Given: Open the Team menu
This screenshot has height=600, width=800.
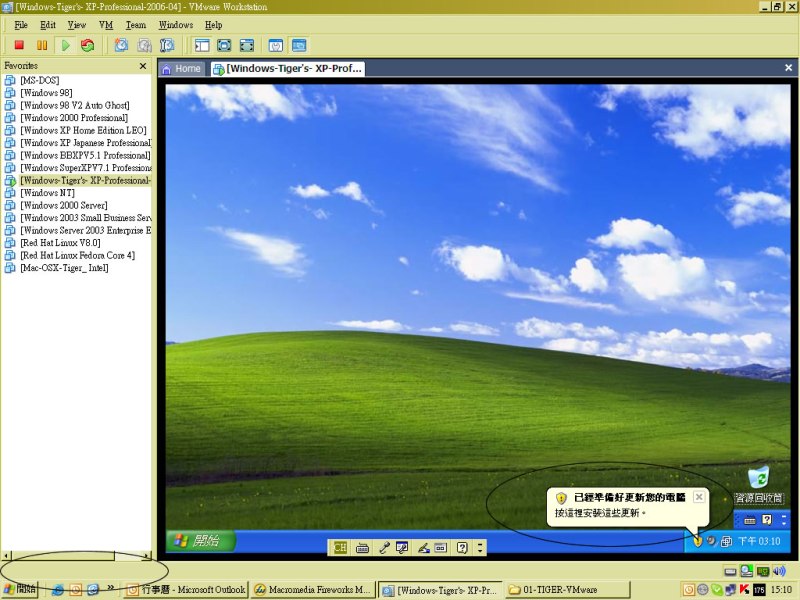Looking at the screenshot, I should 136,25.
